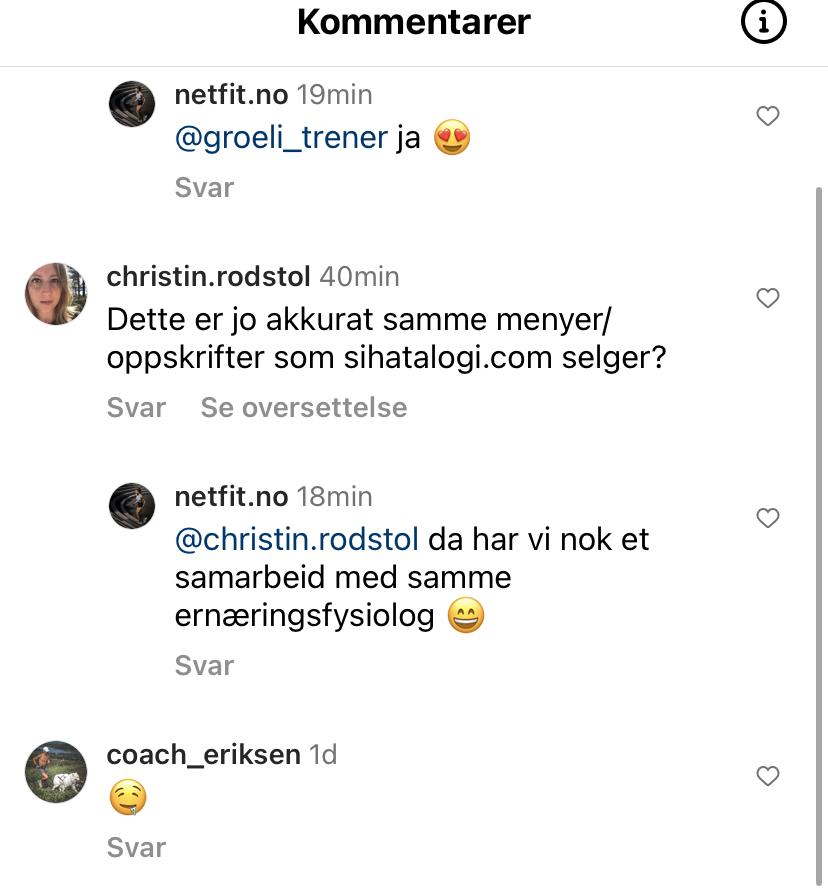Open coach_eriksen's profile picture
828x892 pixels.
pos(56,772)
